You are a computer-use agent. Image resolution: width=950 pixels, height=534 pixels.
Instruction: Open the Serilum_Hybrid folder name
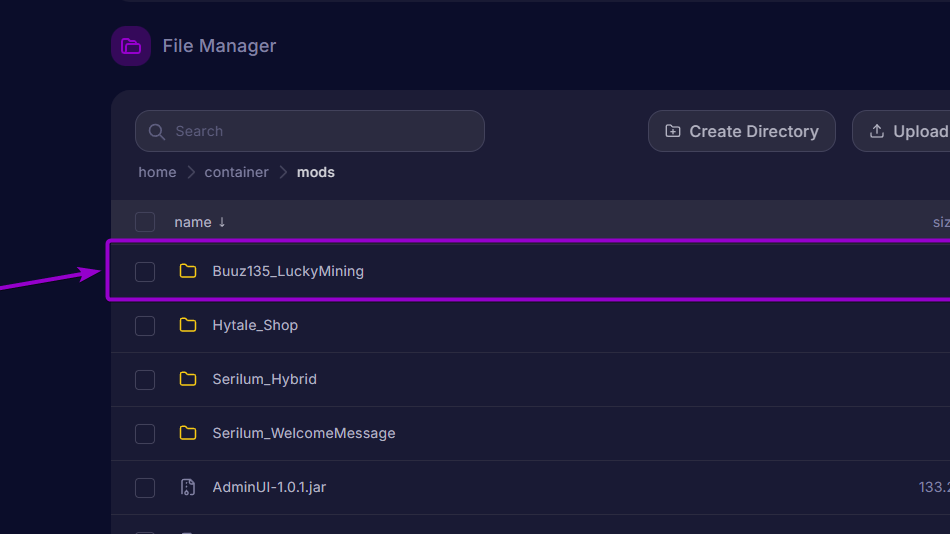coord(264,379)
